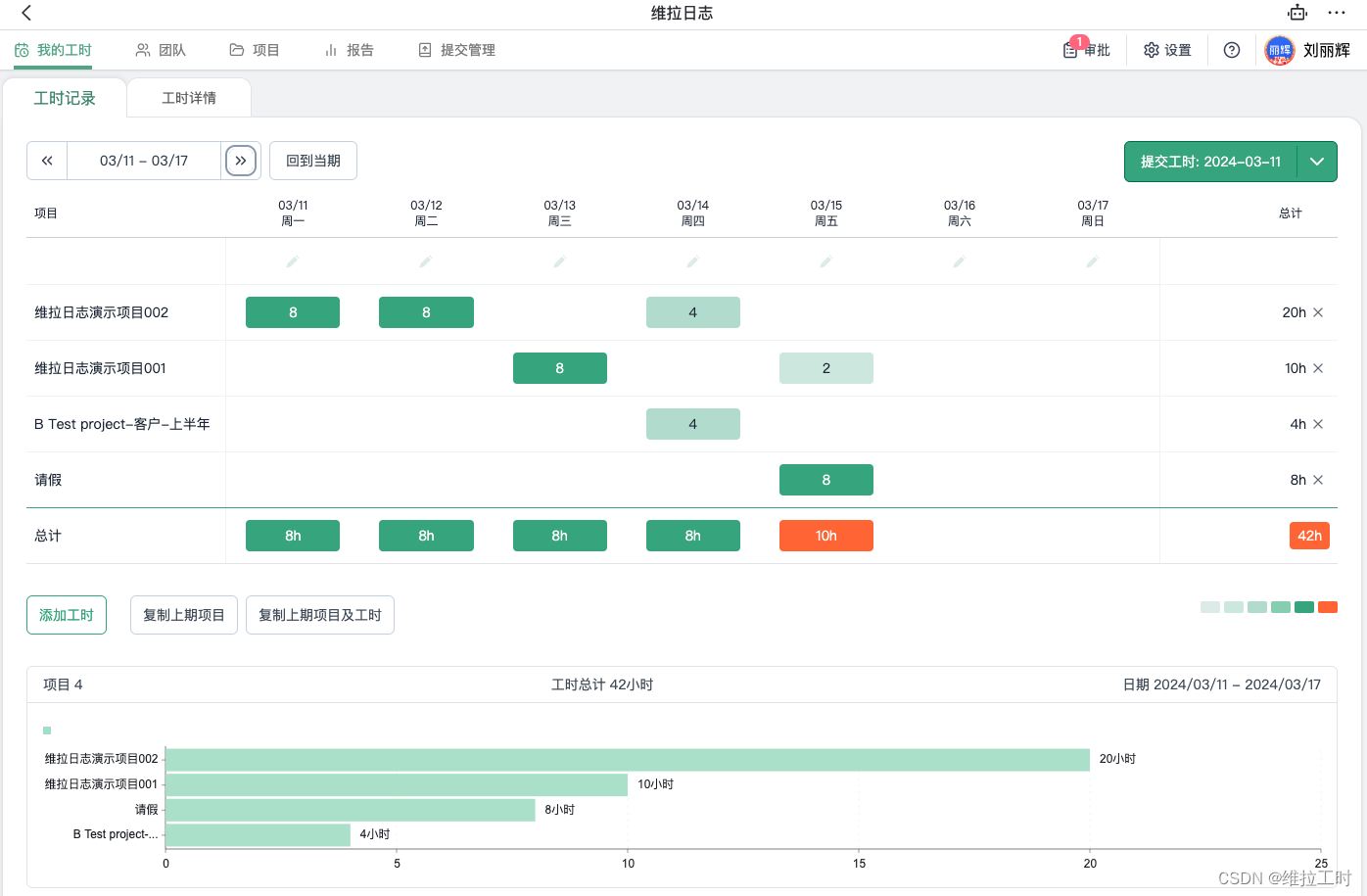Toggle the chart legend green square
This screenshot has width=1367, height=896.
click(47, 731)
